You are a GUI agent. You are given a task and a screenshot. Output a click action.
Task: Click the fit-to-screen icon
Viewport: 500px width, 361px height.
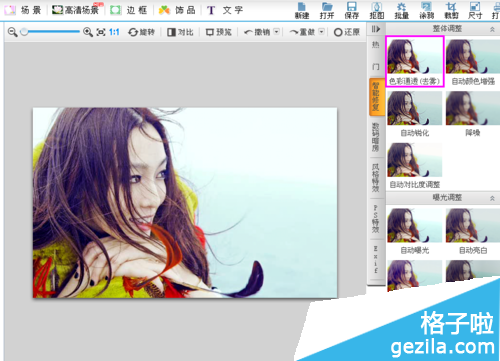(101, 32)
